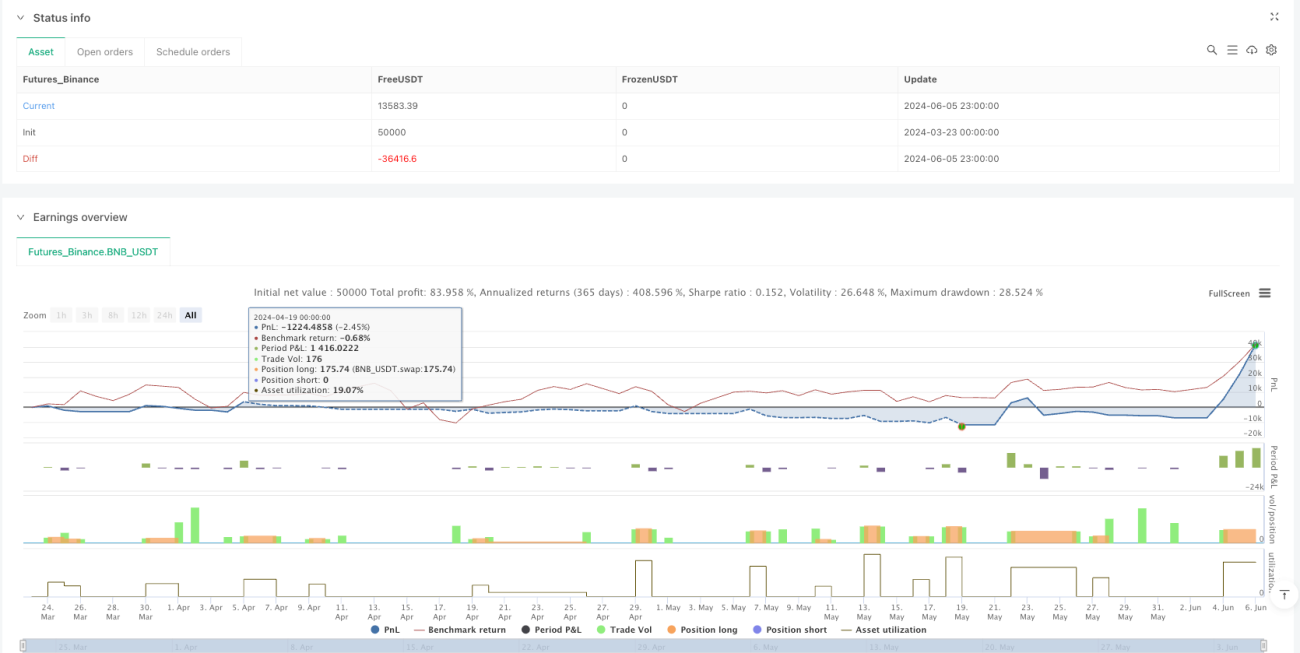The width and height of the screenshot is (1300, 653).
Task: Toggle the PnL series in legend
Action: point(384,630)
